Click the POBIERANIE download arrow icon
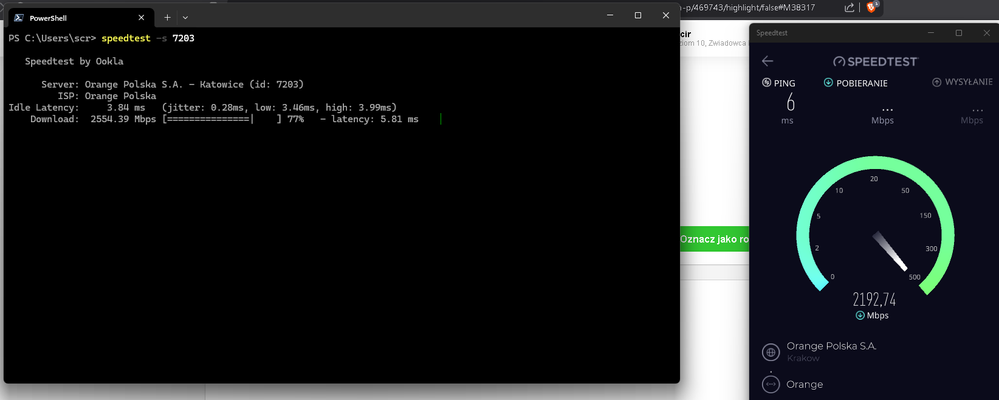This screenshot has height=400, width=999. point(828,82)
